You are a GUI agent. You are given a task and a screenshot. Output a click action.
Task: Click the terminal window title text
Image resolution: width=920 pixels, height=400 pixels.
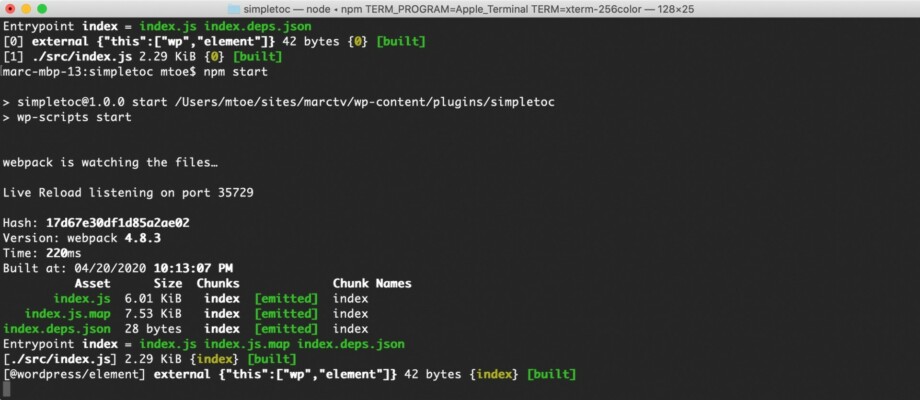click(469, 9)
